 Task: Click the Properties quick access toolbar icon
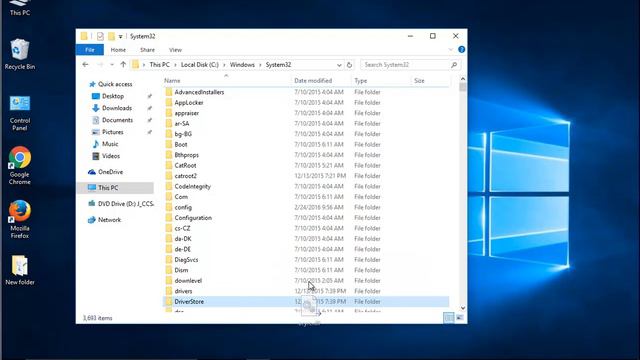[100, 36]
